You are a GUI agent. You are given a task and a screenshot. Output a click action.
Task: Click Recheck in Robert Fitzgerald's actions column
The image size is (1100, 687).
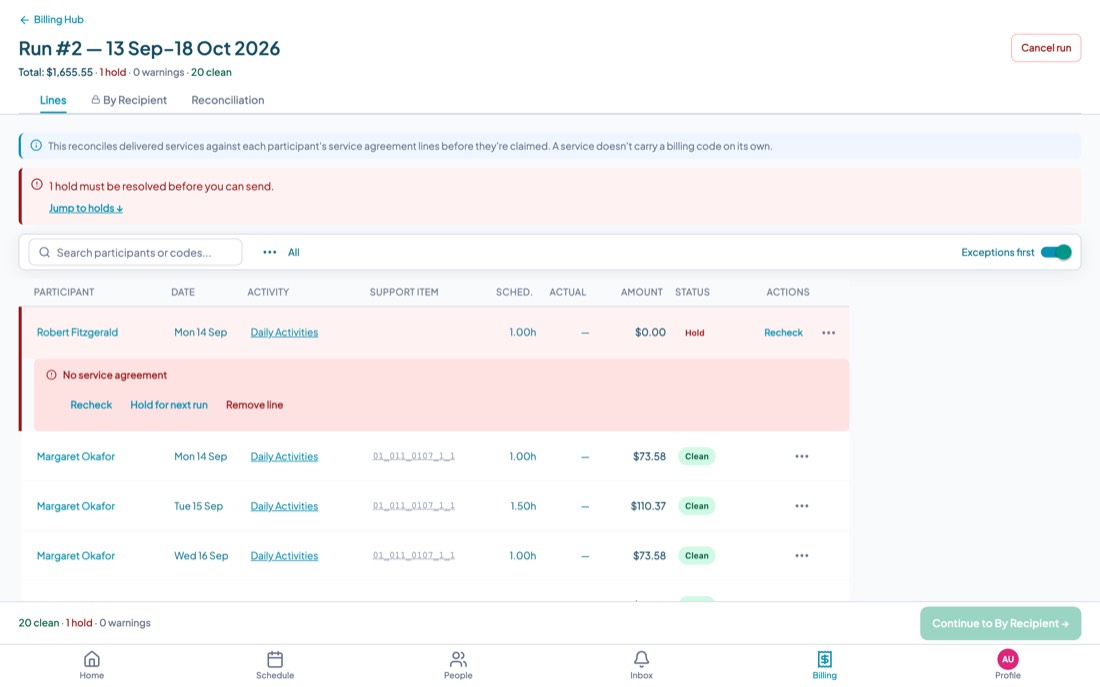point(783,333)
